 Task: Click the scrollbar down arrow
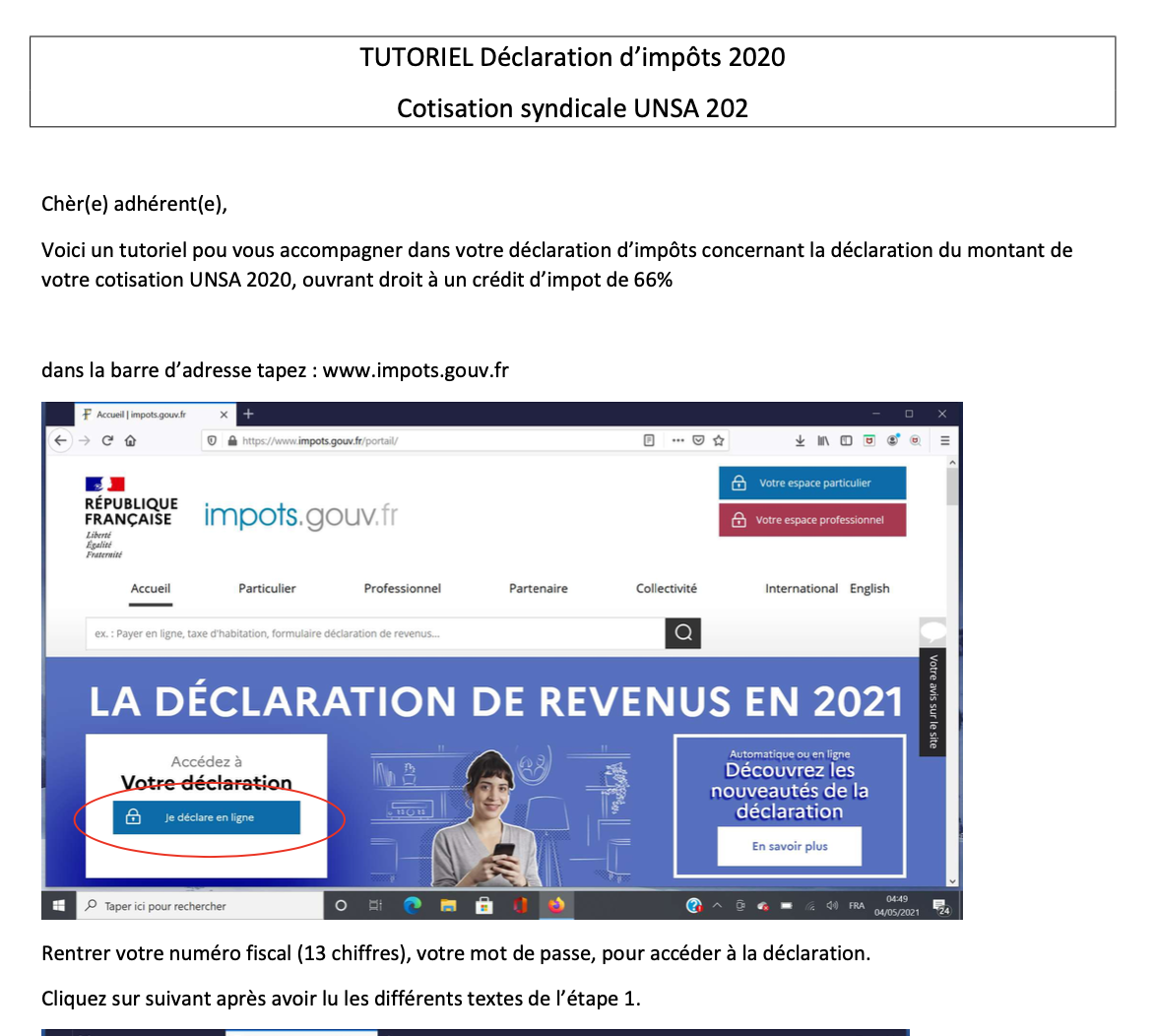pos(952,880)
